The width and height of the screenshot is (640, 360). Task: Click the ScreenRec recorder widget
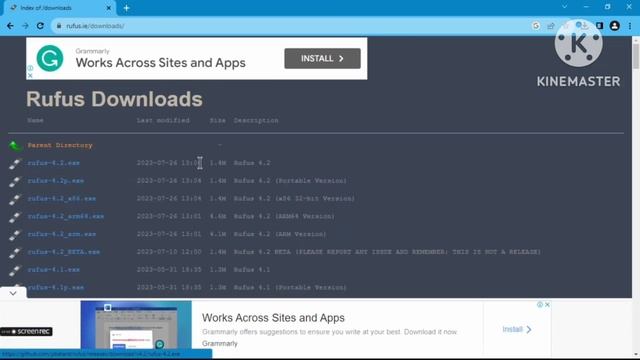pyautogui.click(x=26, y=331)
